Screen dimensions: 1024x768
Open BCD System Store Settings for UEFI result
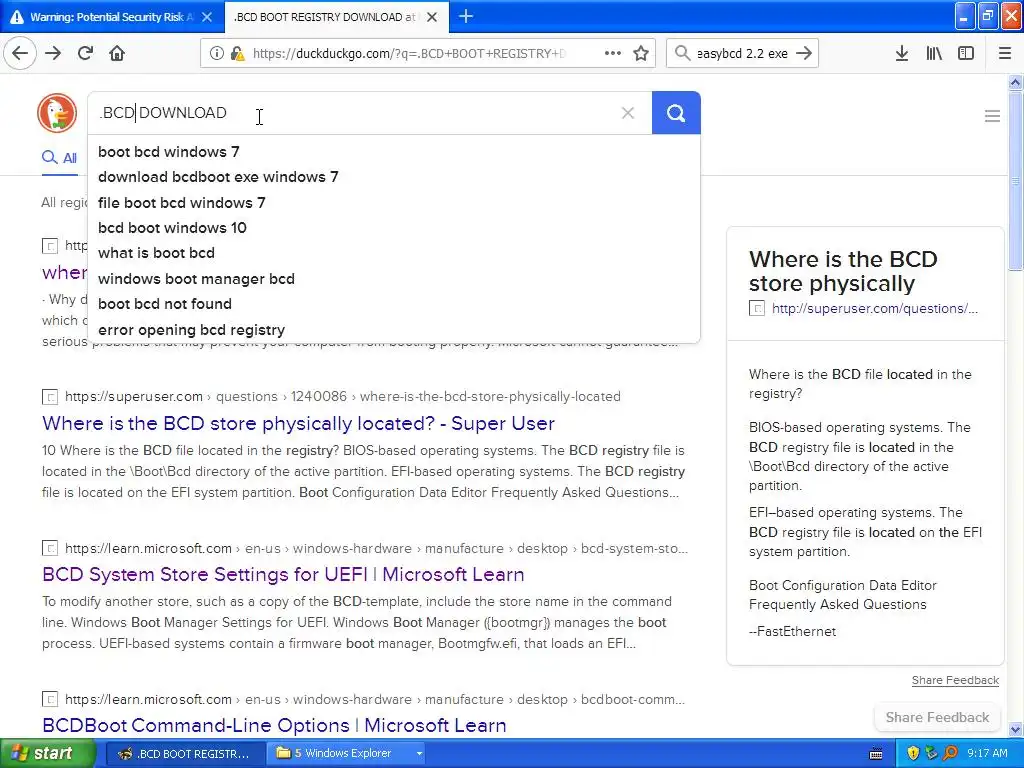283,575
